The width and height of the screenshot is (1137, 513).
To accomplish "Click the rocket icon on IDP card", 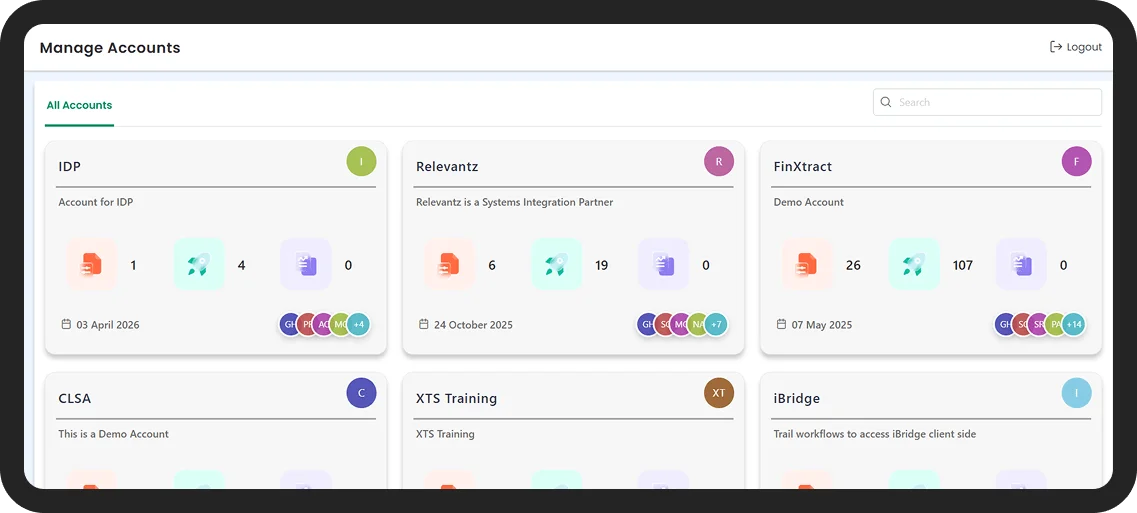I will [x=199, y=265].
